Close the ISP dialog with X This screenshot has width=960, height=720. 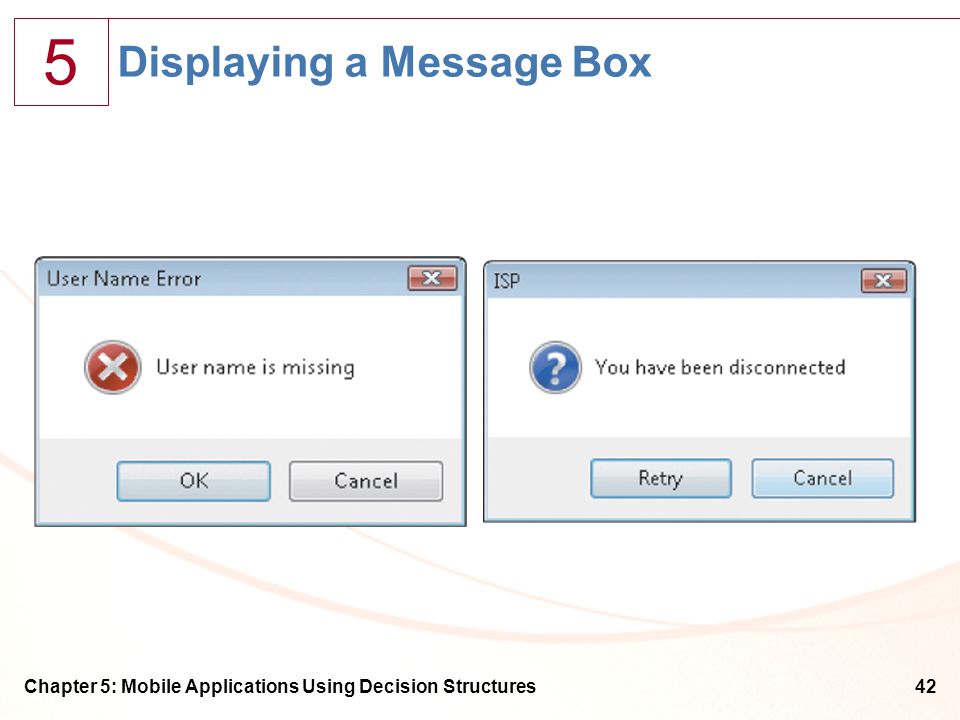[883, 281]
